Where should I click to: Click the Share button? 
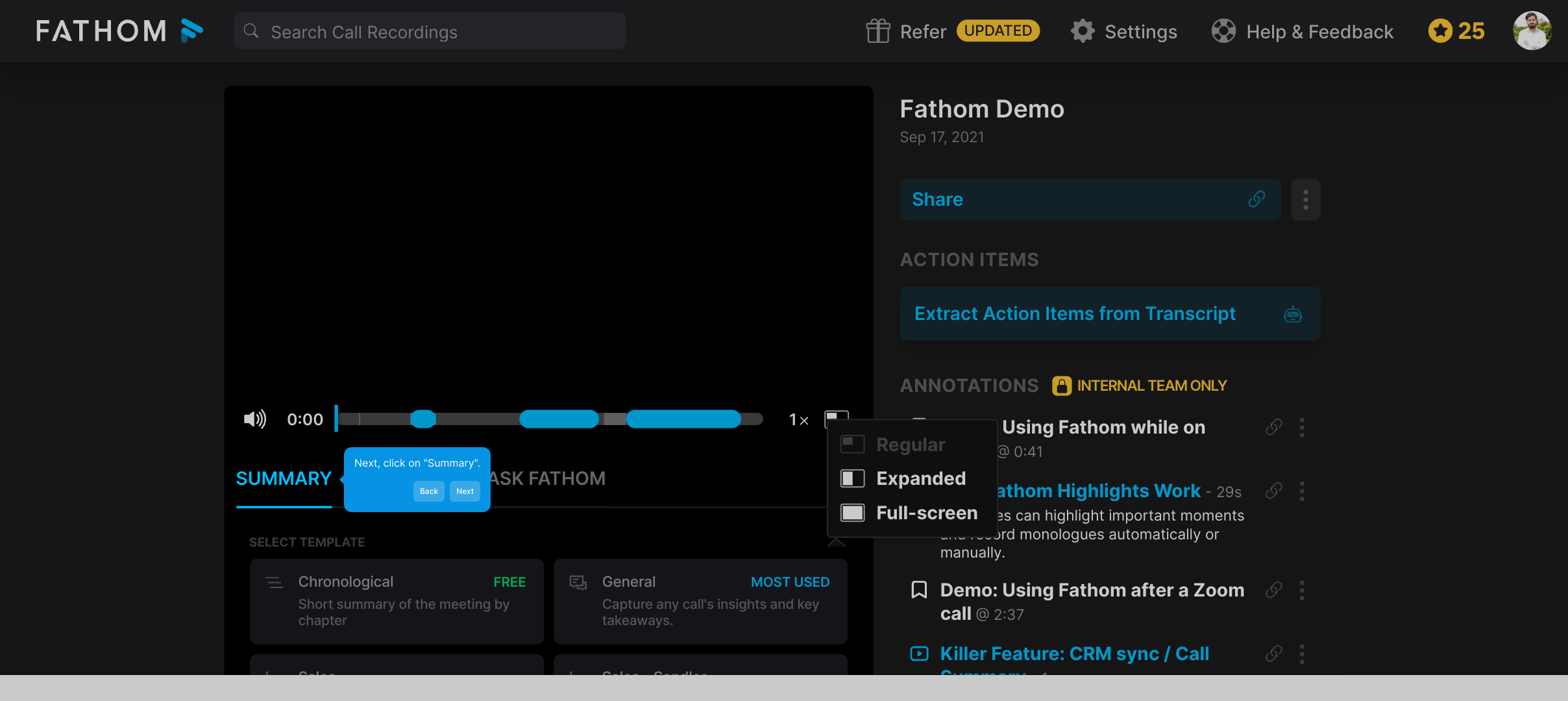(x=1090, y=200)
